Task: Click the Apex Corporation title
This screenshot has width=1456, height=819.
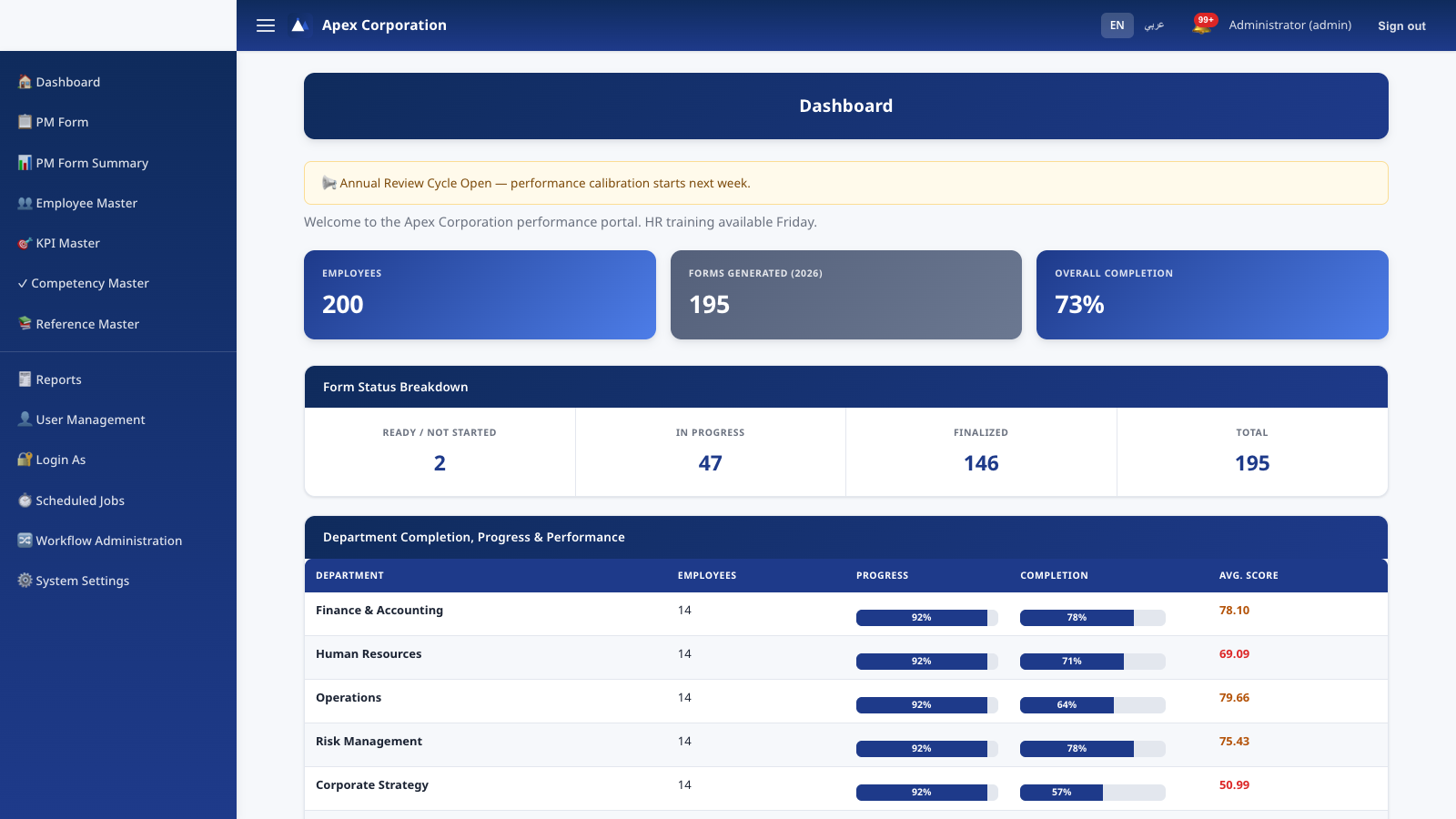Action: 384,25
